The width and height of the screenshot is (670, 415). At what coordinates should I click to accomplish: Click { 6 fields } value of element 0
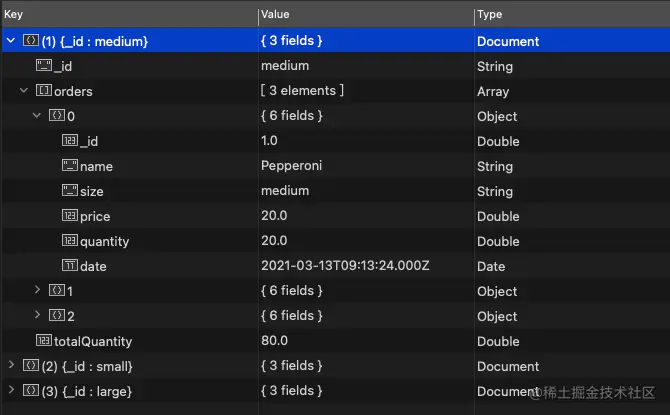tap(291, 115)
